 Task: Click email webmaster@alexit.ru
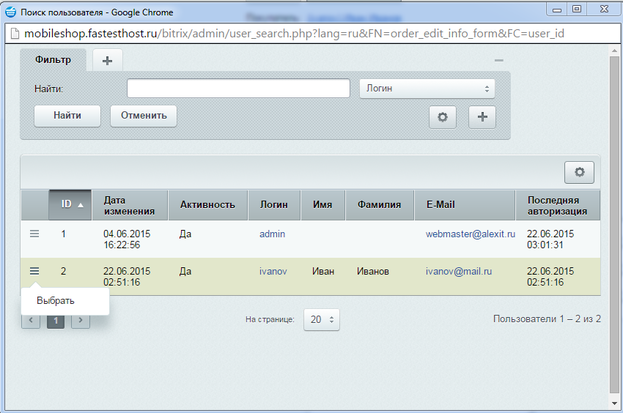[470, 234]
